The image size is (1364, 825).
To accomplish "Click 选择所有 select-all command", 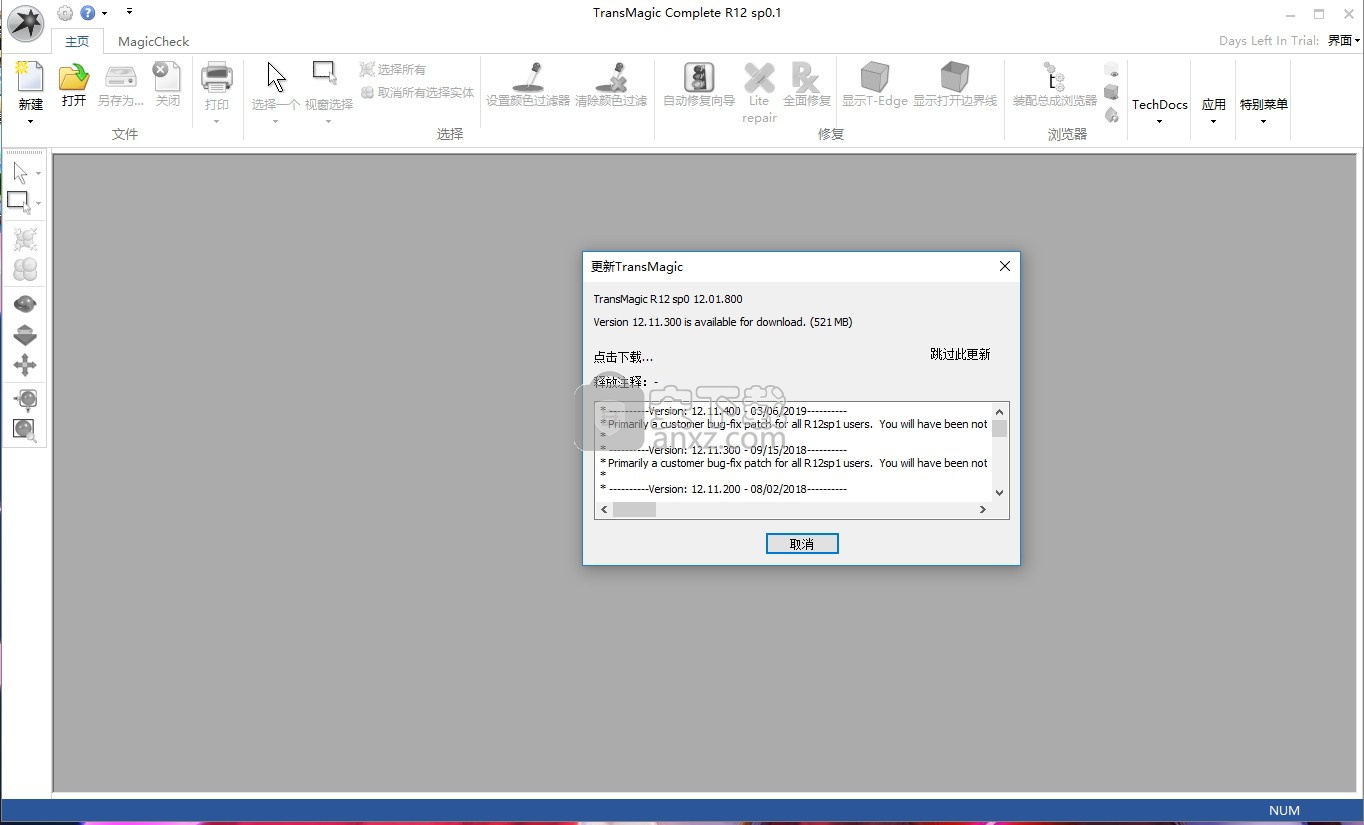I will (x=393, y=69).
